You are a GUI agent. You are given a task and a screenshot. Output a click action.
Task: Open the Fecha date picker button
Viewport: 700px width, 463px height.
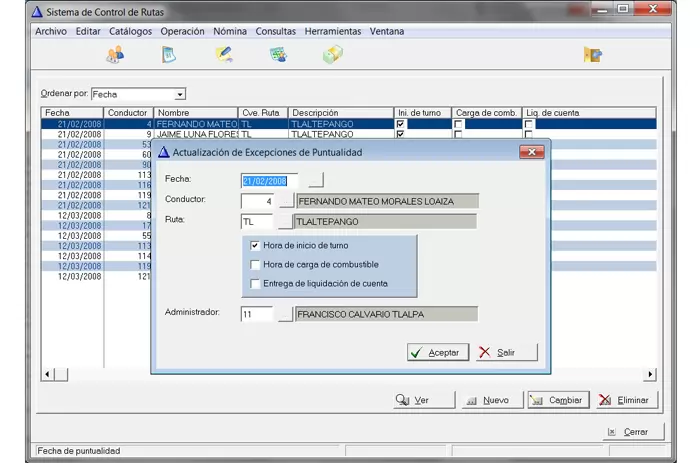pyautogui.click(x=316, y=181)
